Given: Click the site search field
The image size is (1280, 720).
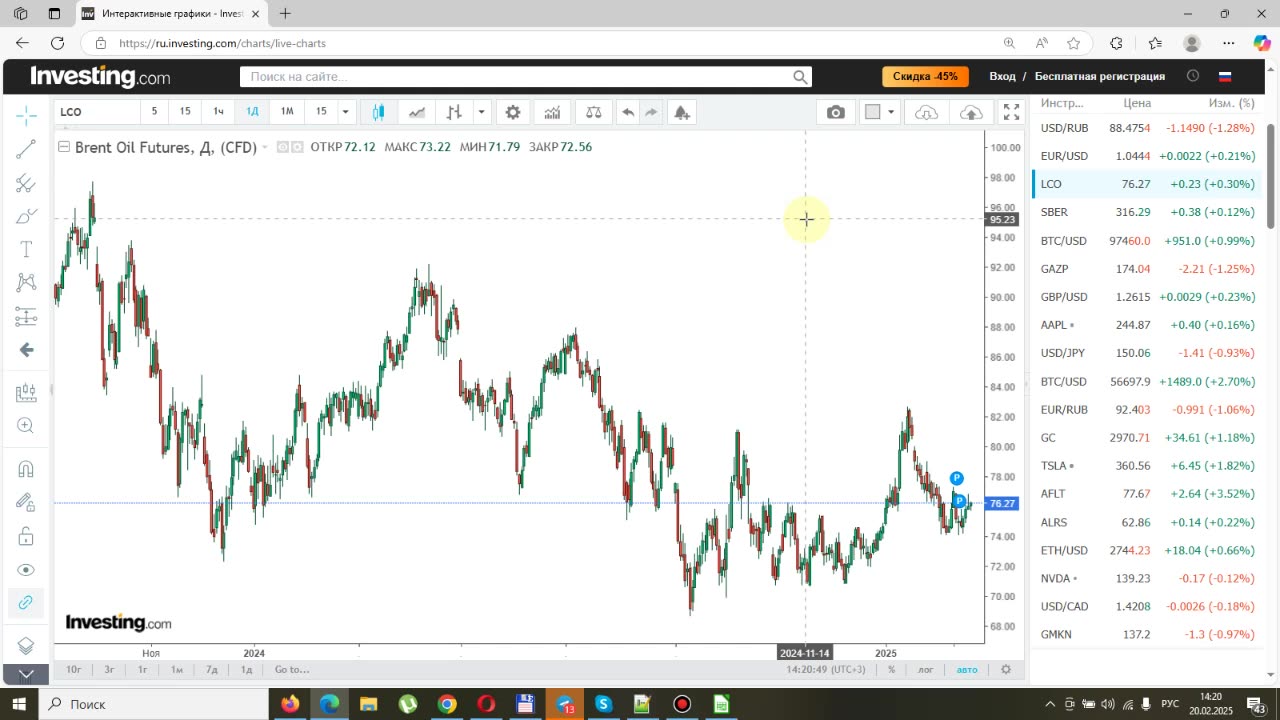Looking at the screenshot, I should (526, 77).
